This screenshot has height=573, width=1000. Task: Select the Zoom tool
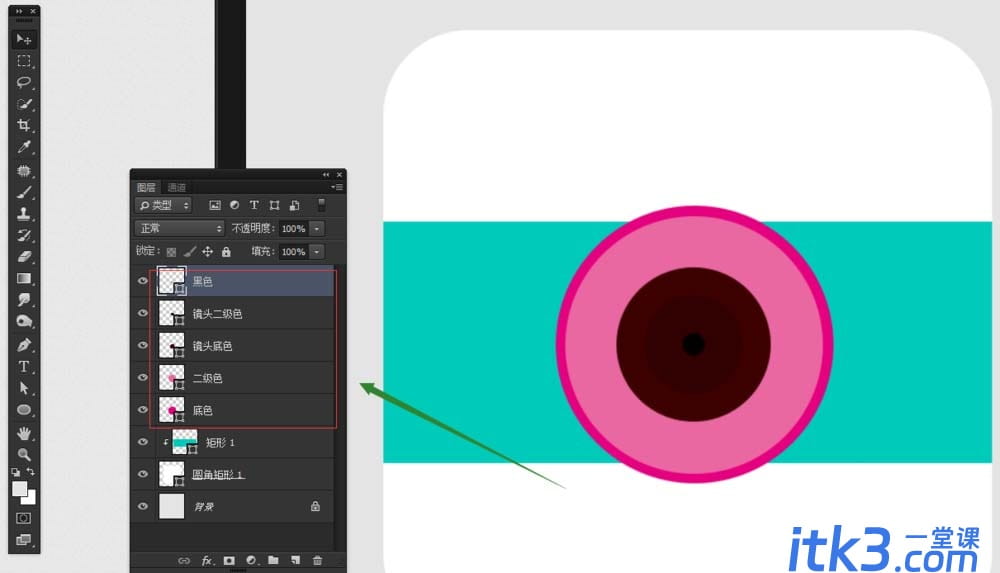(24, 454)
